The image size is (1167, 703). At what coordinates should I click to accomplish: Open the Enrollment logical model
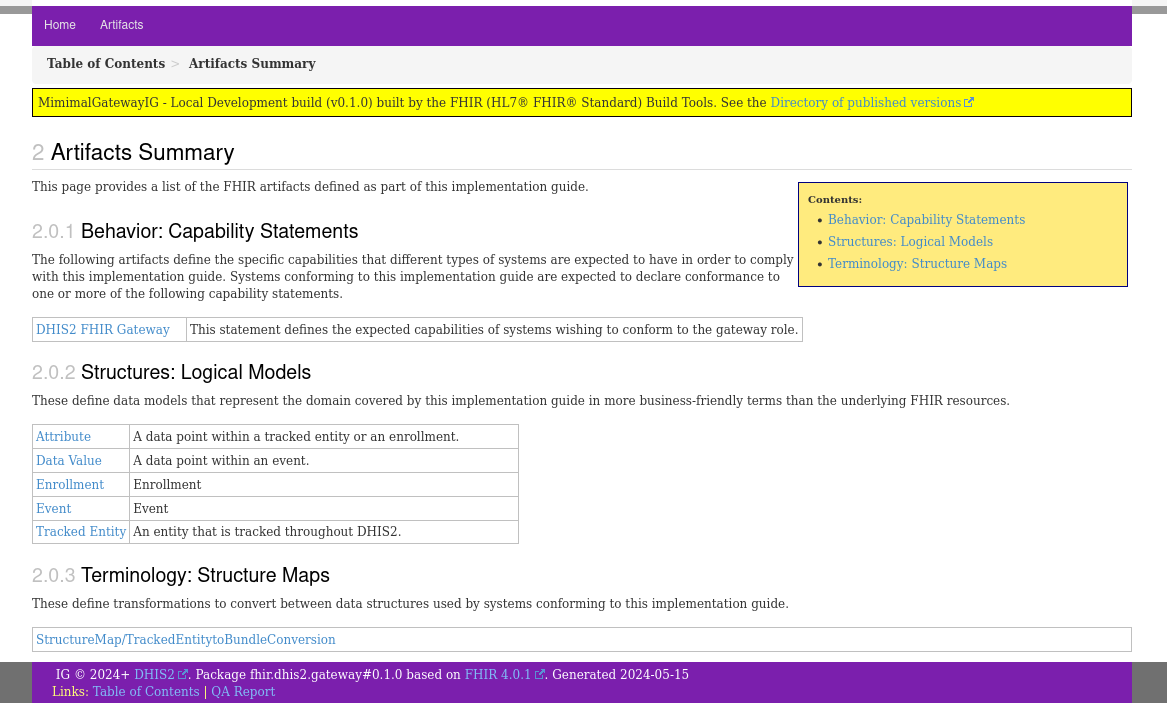(70, 485)
